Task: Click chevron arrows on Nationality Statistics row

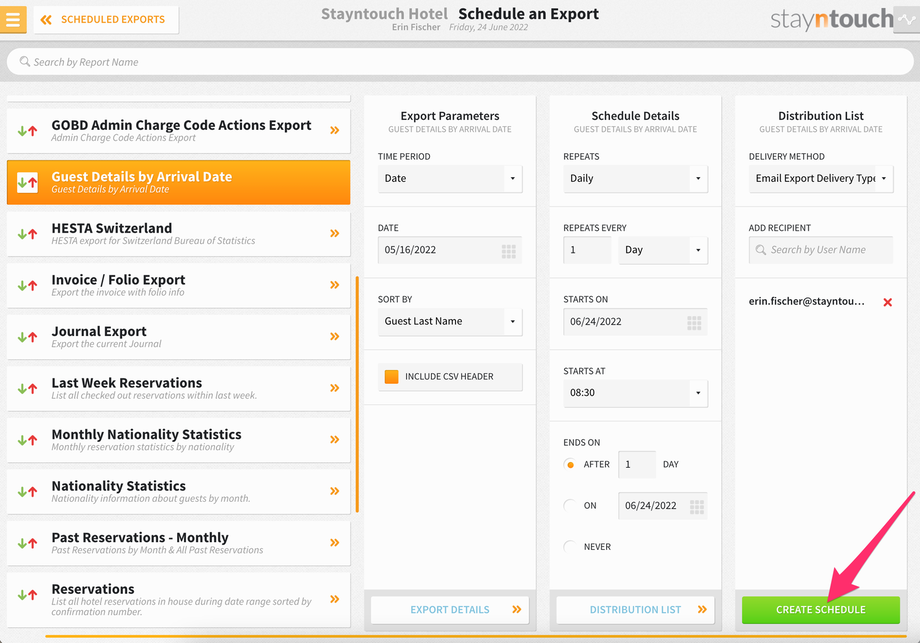Action: click(x=334, y=492)
